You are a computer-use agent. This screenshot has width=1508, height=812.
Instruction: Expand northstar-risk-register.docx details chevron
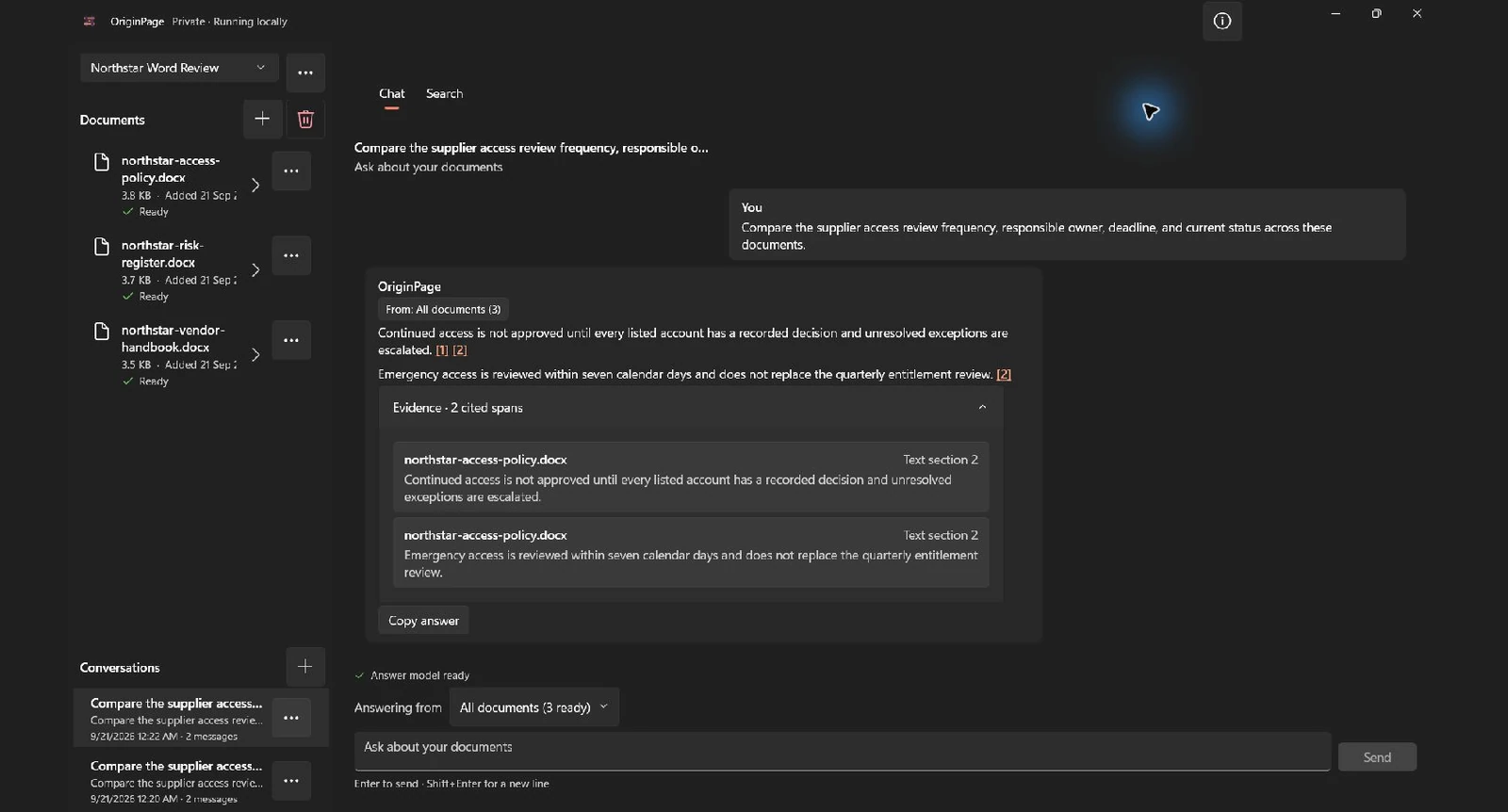coord(255,270)
